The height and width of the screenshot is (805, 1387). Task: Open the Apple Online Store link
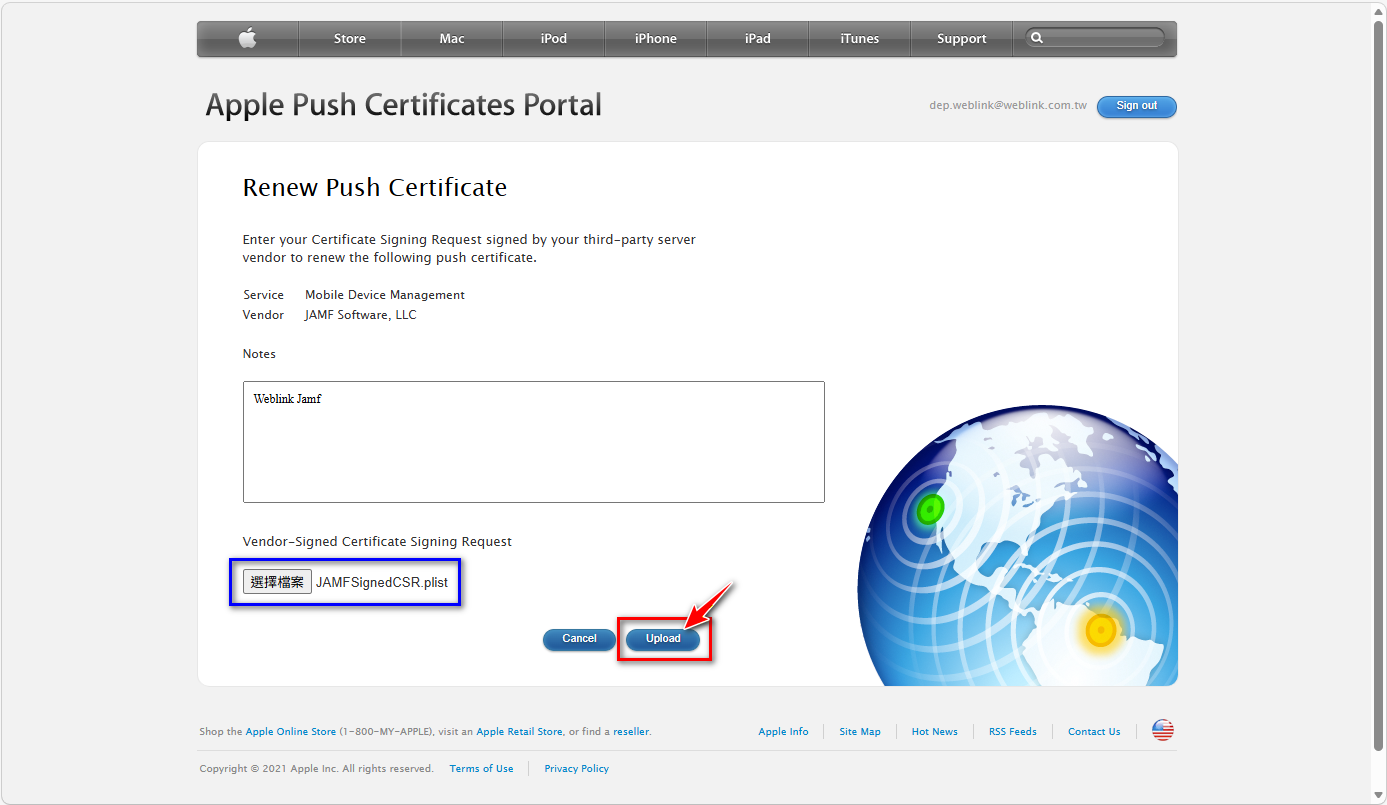[291, 732]
